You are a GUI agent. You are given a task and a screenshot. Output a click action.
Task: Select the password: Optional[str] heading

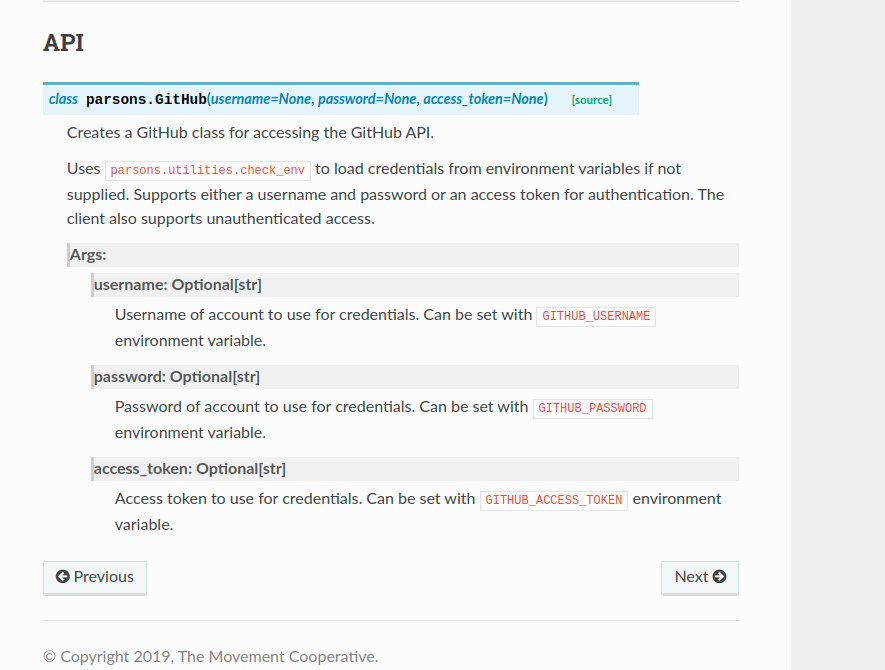pos(176,376)
